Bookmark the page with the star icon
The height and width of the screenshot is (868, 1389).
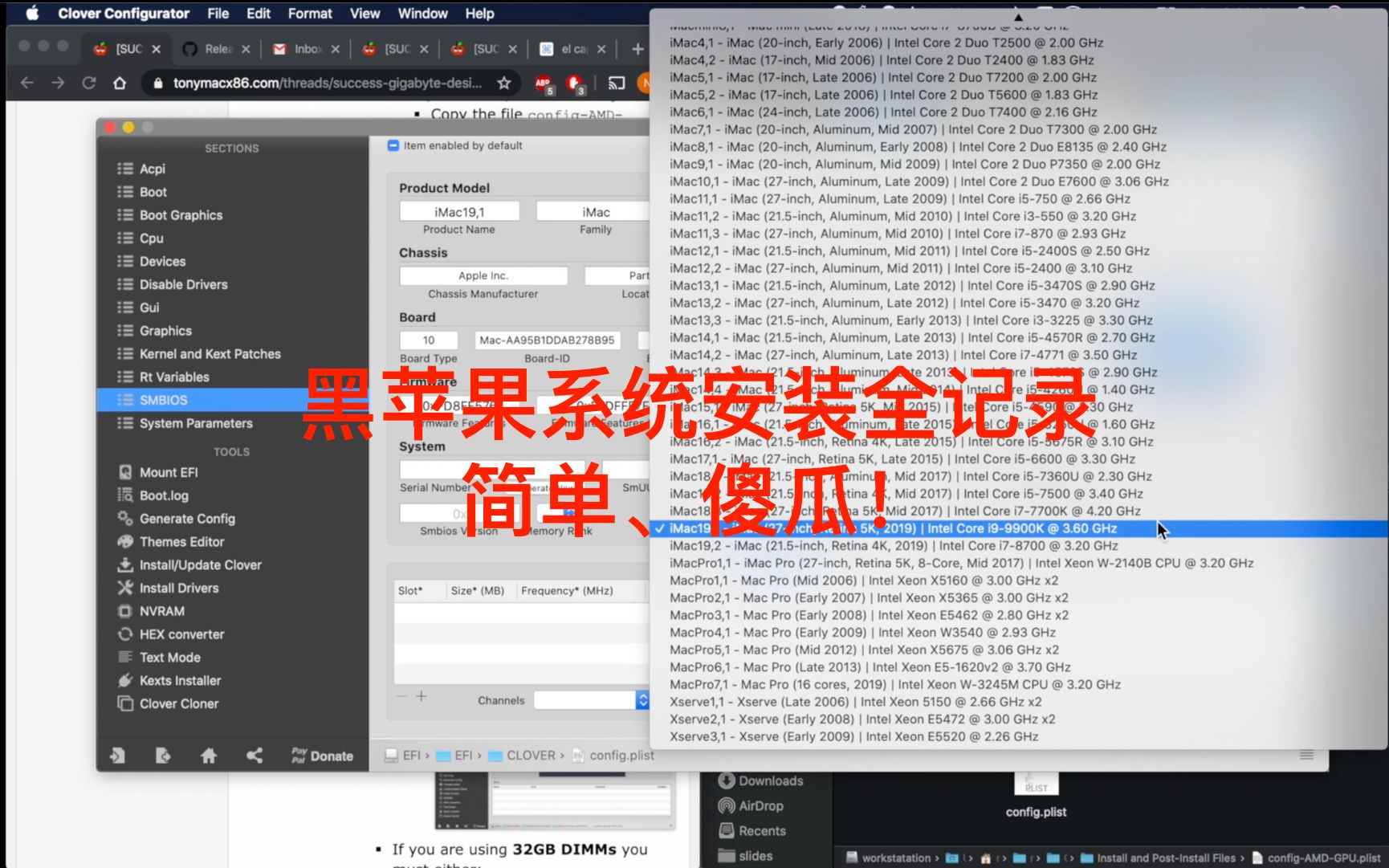pos(503,83)
